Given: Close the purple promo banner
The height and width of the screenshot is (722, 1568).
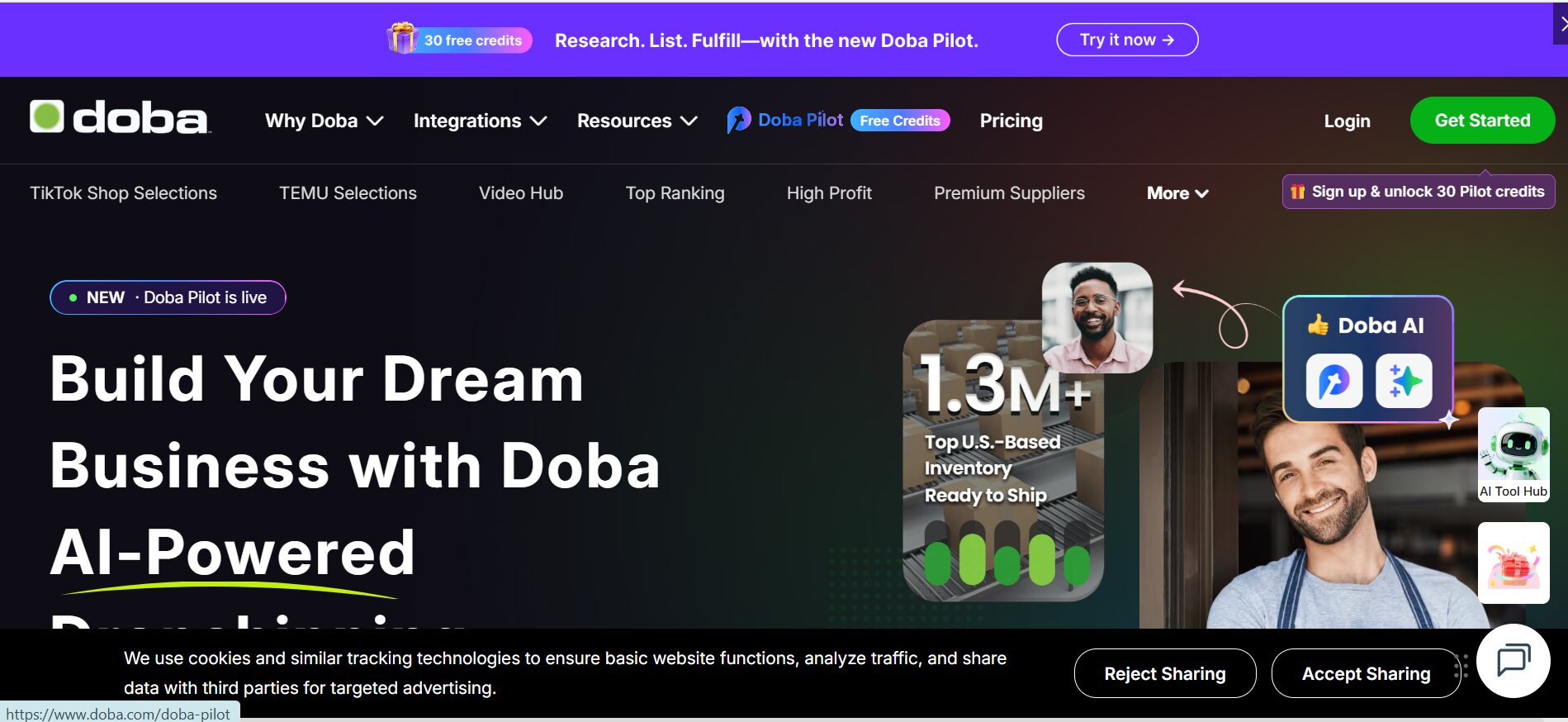Looking at the screenshot, I should 1561,23.
